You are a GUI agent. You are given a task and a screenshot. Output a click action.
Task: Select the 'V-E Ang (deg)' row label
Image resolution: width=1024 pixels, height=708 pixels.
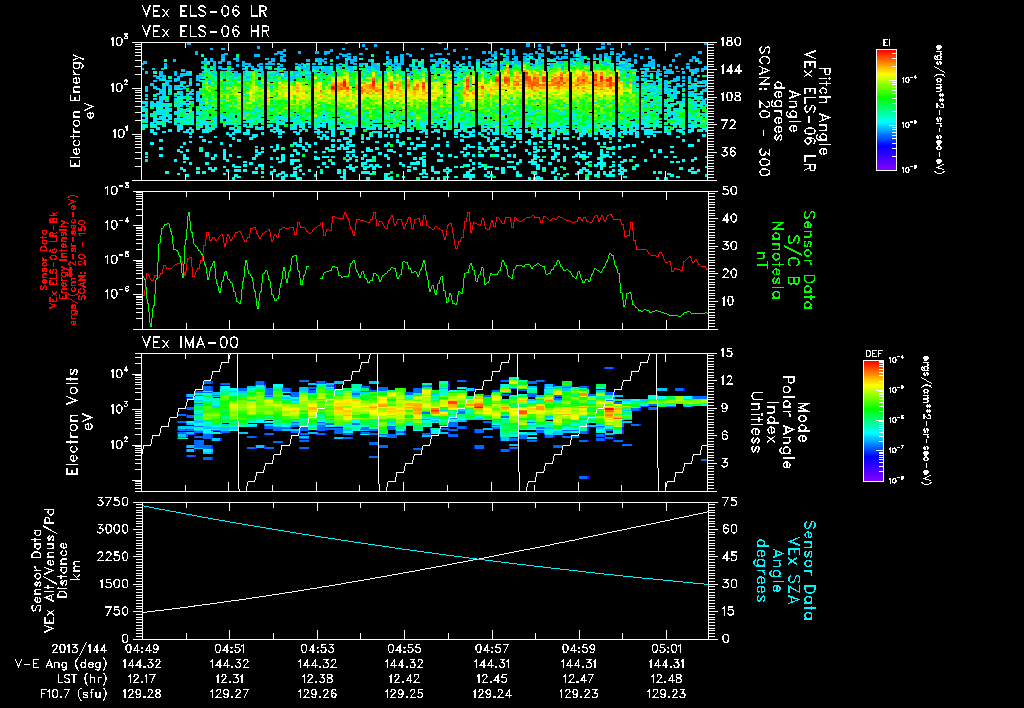click(x=60, y=664)
